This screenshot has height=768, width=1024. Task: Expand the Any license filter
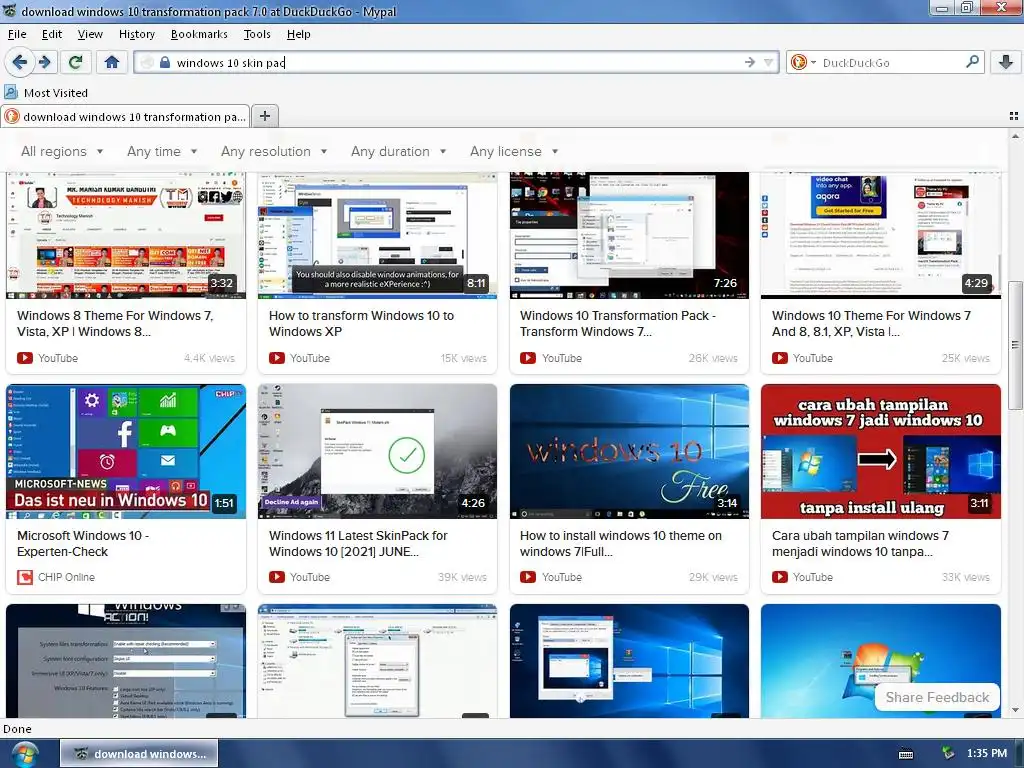point(515,152)
